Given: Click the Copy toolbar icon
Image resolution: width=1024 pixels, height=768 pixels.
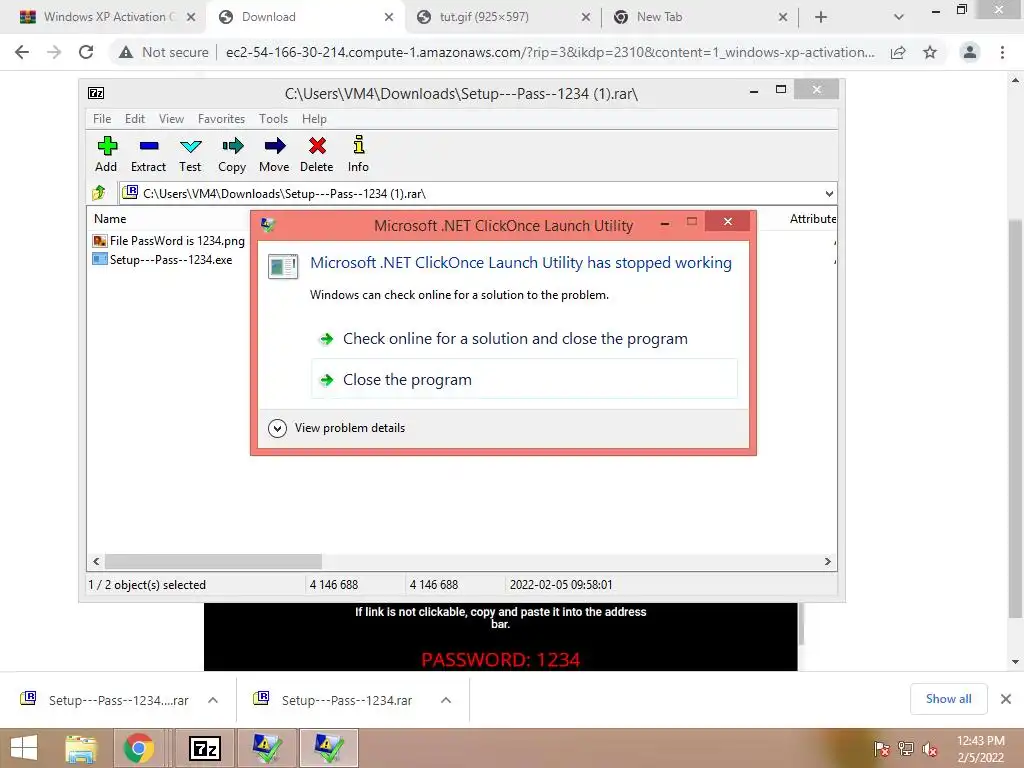Looking at the screenshot, I should coord(232,146).
